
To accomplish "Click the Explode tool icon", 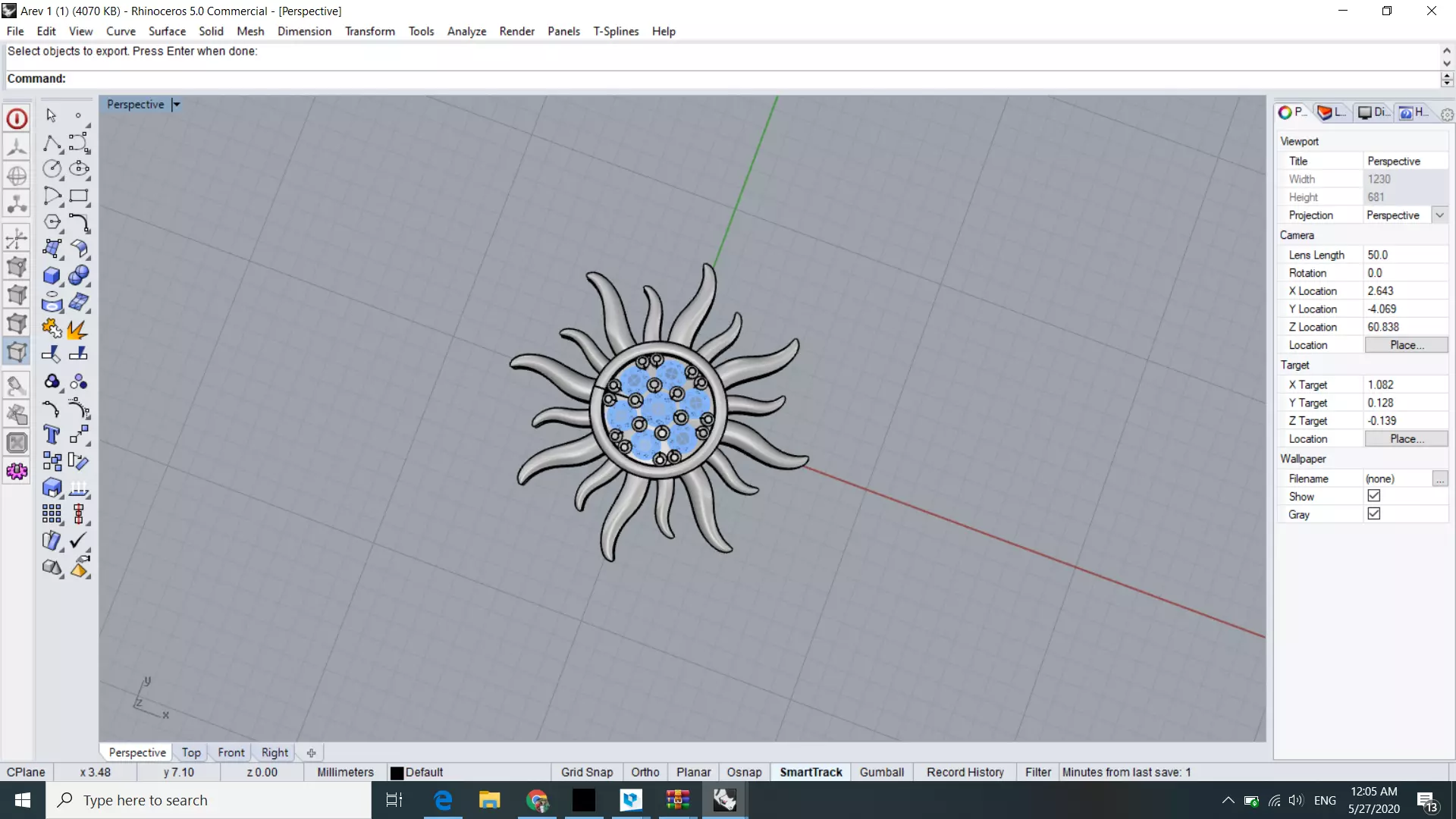I will pyautogui.click(x=79, y=329).
